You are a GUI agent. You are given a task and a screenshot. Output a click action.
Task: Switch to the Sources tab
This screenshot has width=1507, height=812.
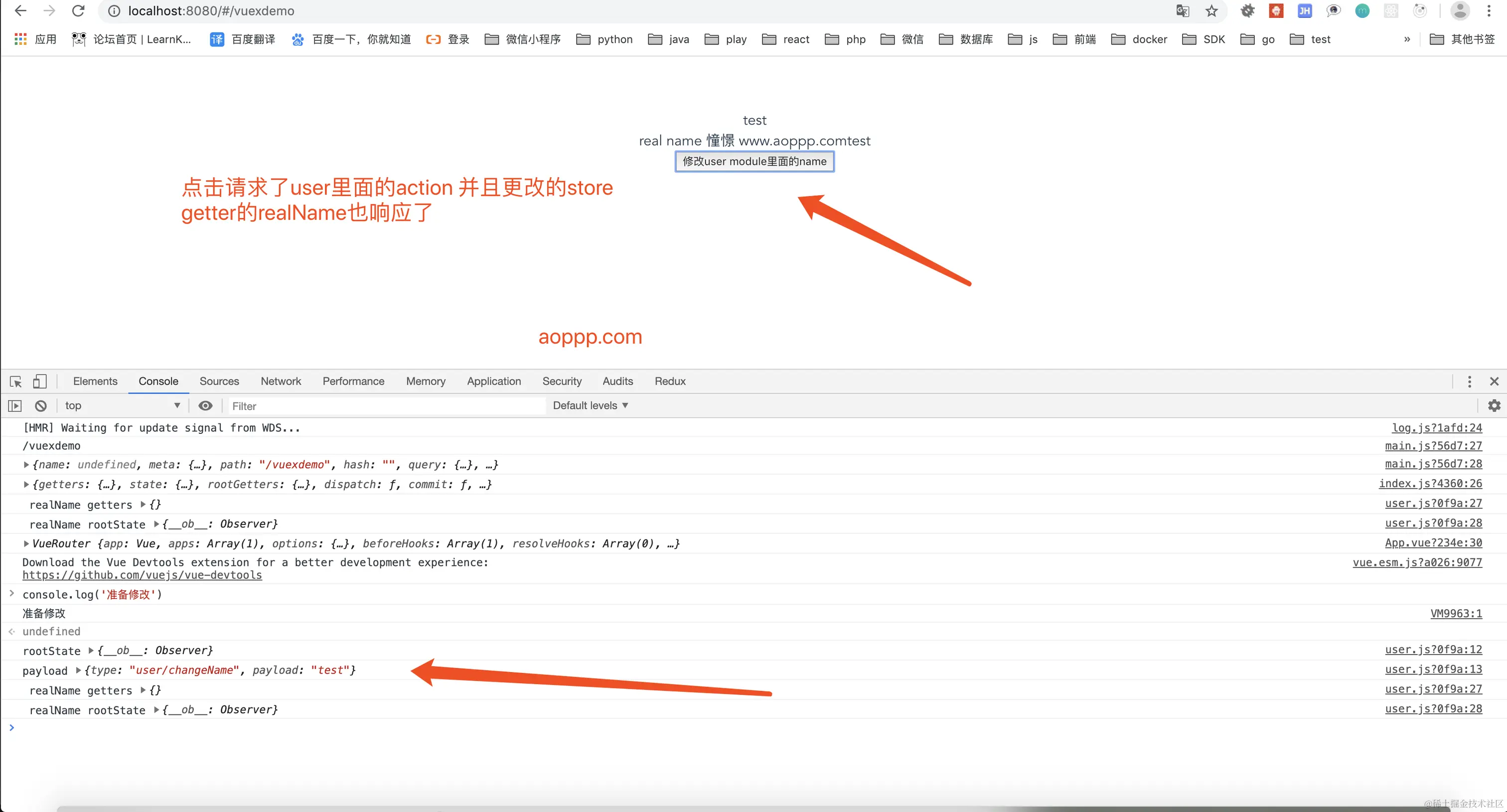coord(219,382)
